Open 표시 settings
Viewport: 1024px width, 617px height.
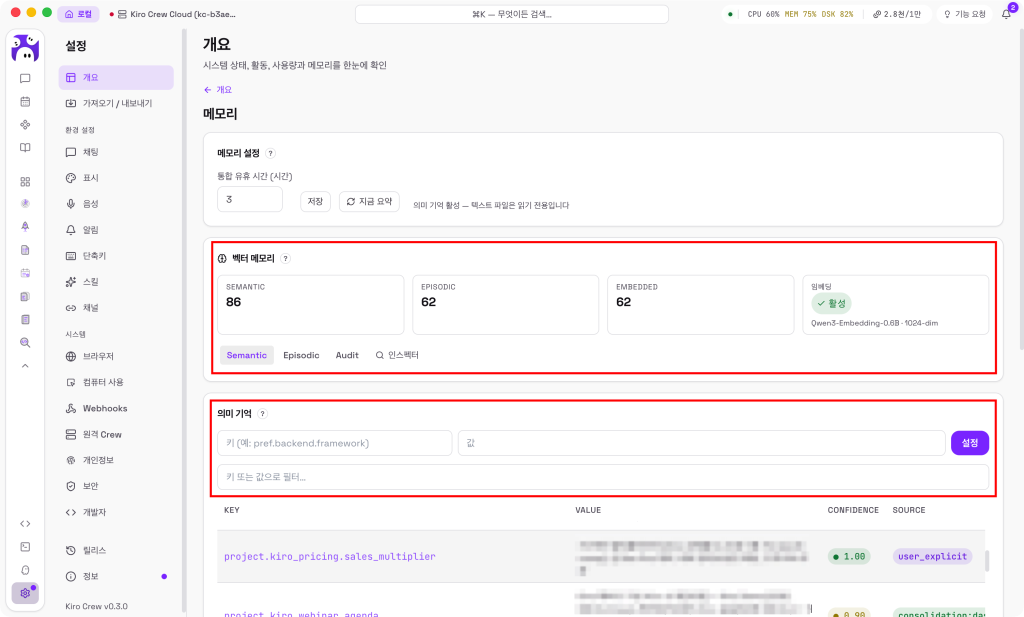(x=116, y=178)
